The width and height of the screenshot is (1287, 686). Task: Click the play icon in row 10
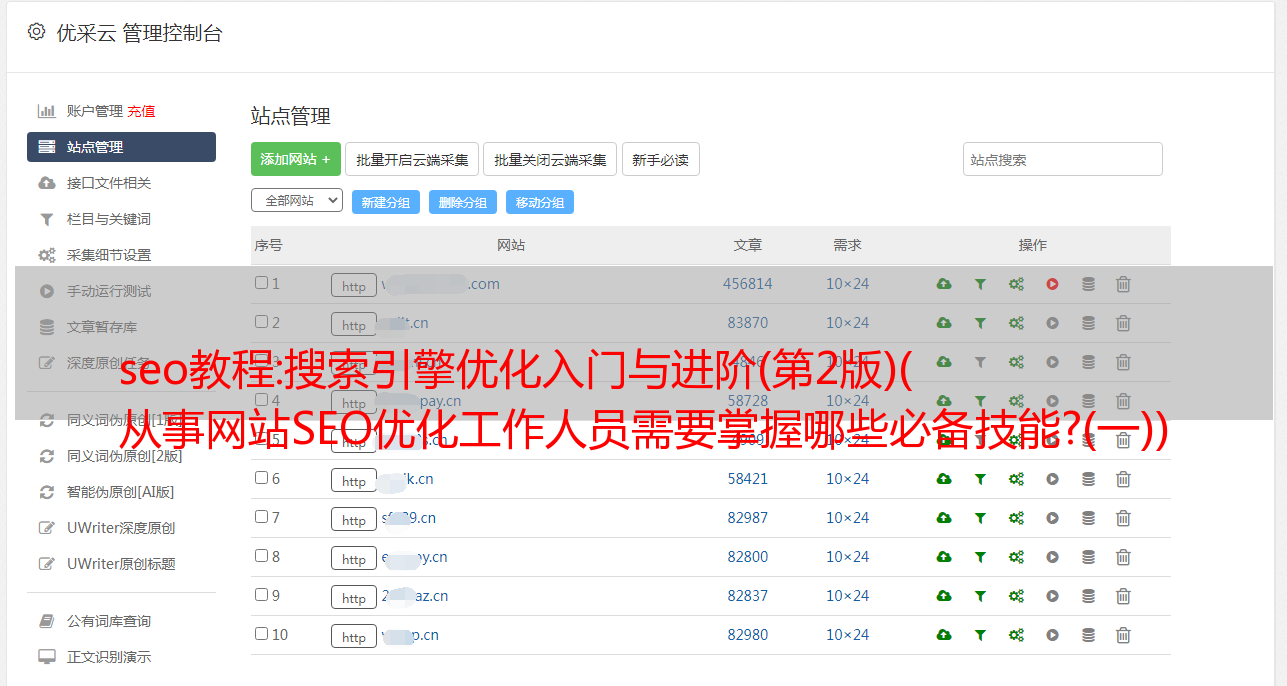click(x=1052, y=635)
